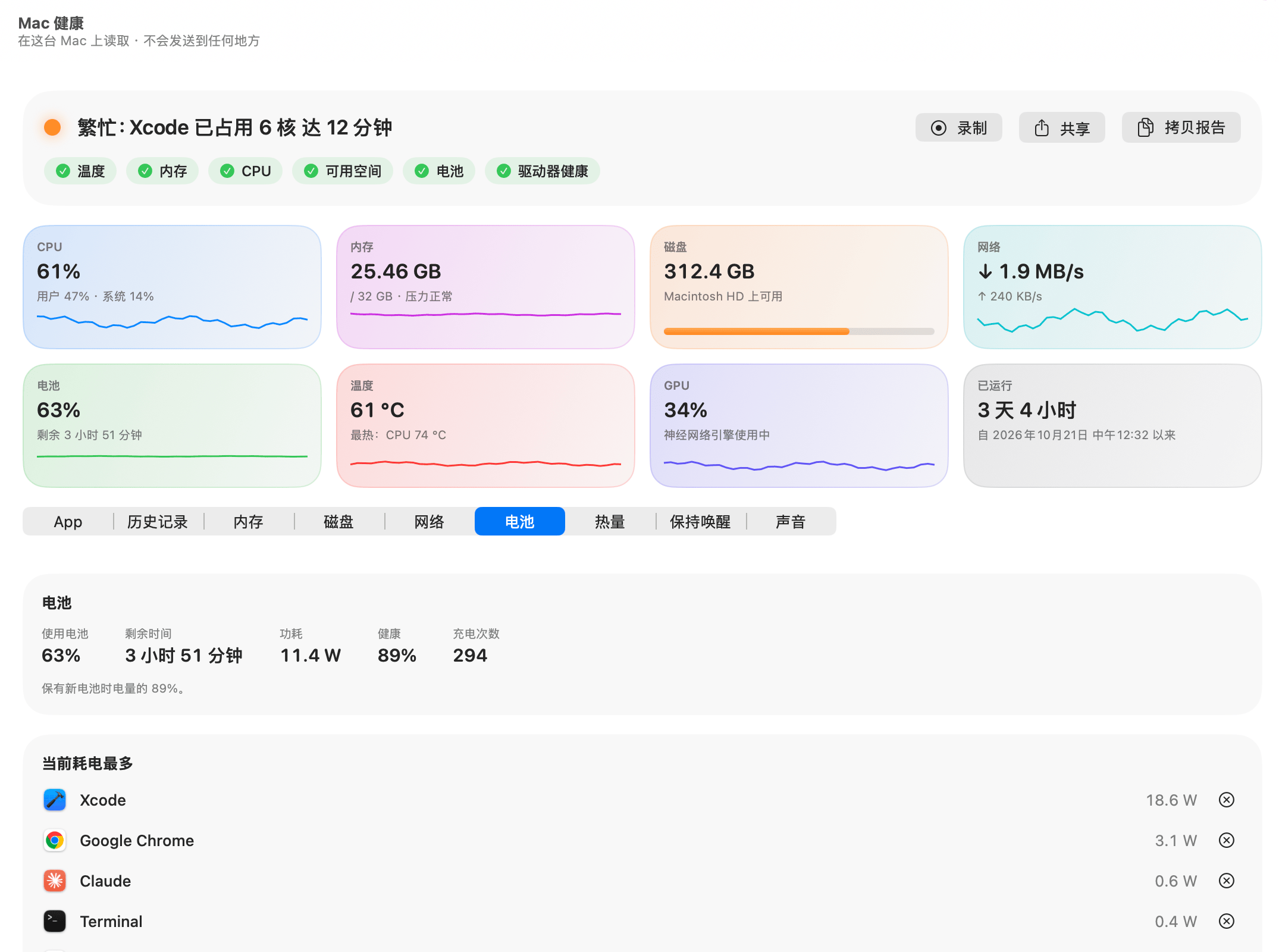1279x952 pixels.
Task: Switch to the 热量 tab
Action: (x=610, y=521)
